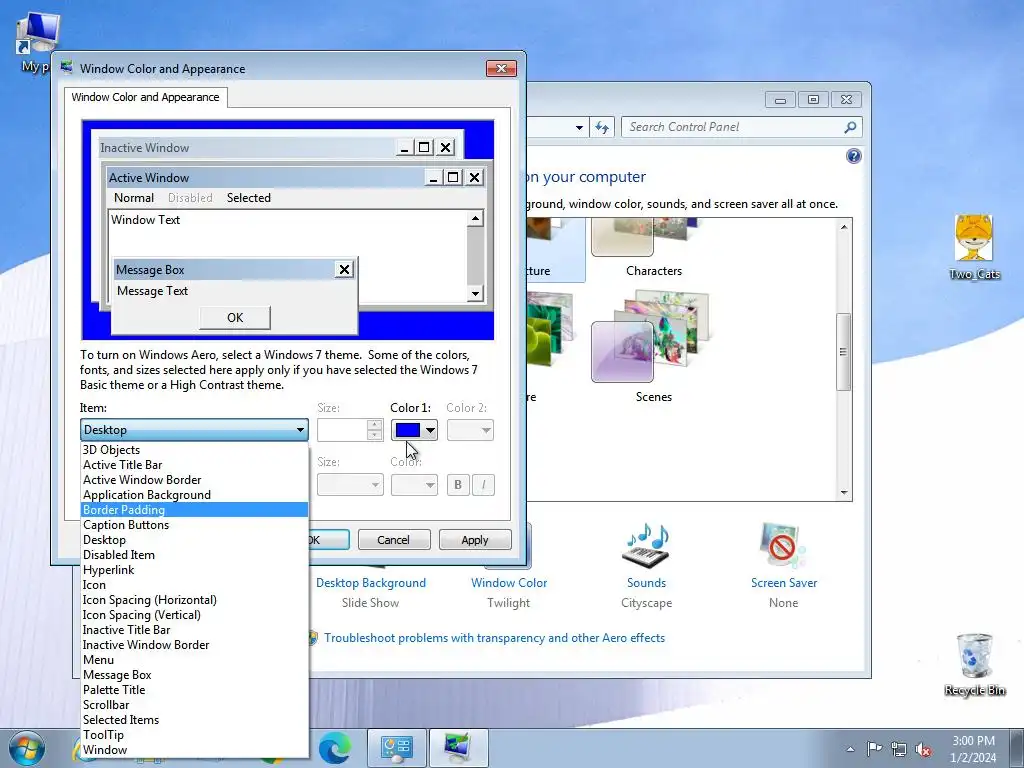The width and height of the screenshot is (1024, 768).
Task: Click in the Search Control Panel field
Action: 741,127
